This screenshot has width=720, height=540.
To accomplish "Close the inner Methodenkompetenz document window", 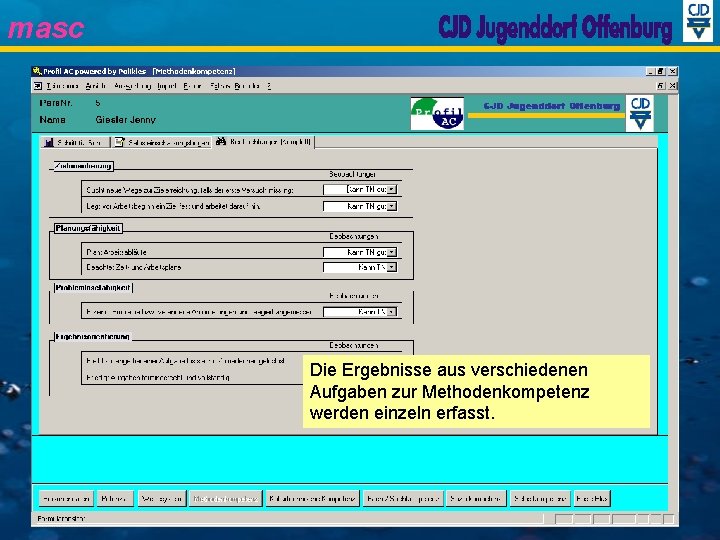I will [x=673, y=86].
